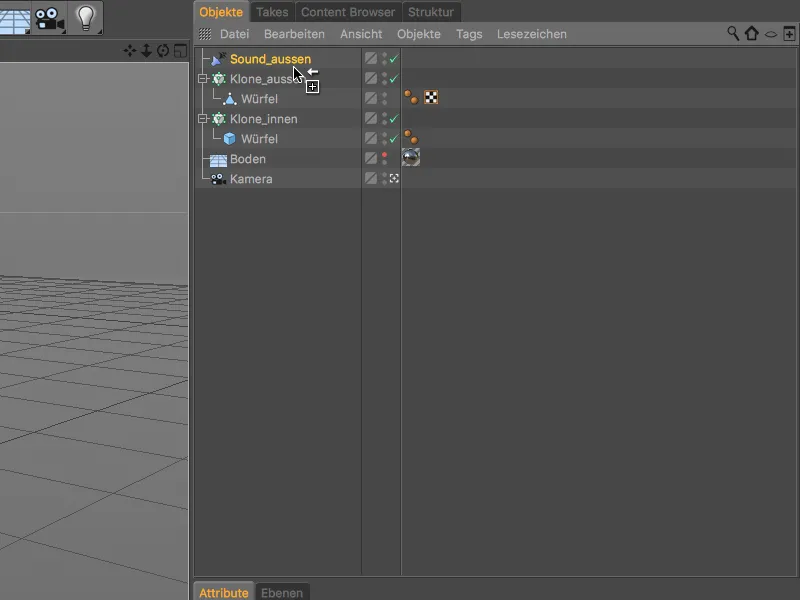Screen dimensions: 800x600
Task: Click the checkerboard texture tag
Action: pyautogui.click(x=431, y=97)
